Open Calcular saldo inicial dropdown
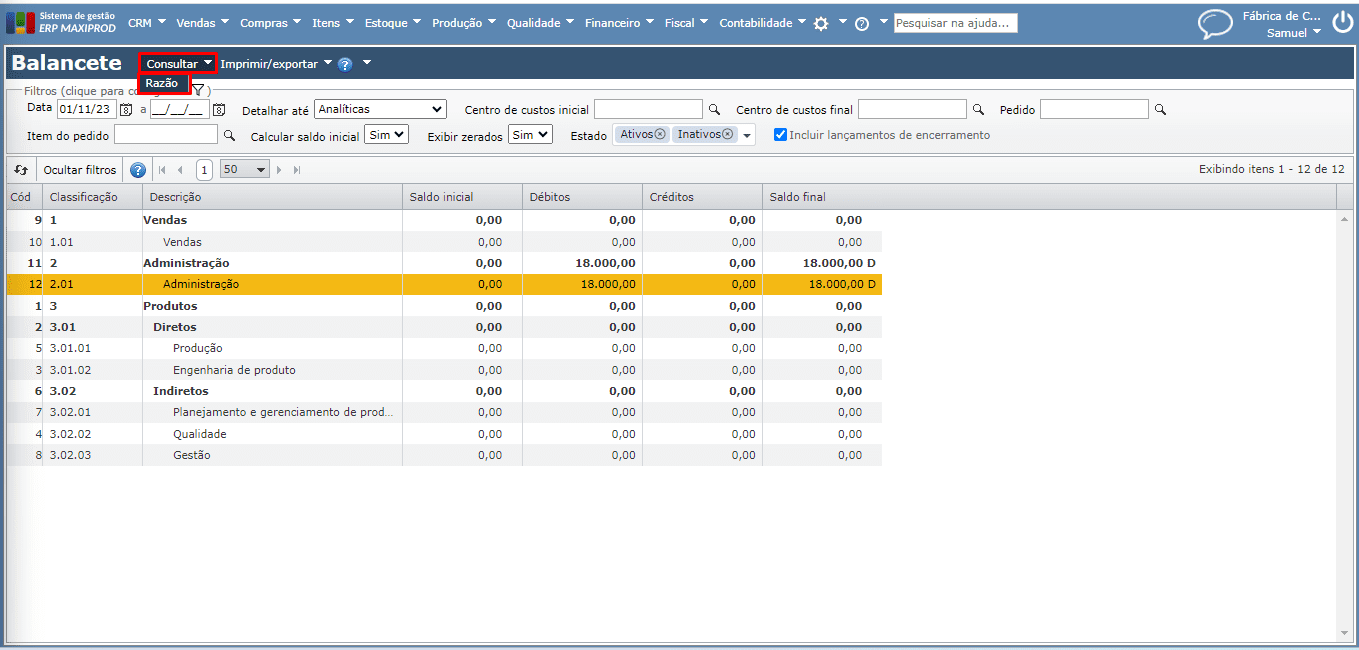Viewport: 1359px width, 650px height. [386, 134]
